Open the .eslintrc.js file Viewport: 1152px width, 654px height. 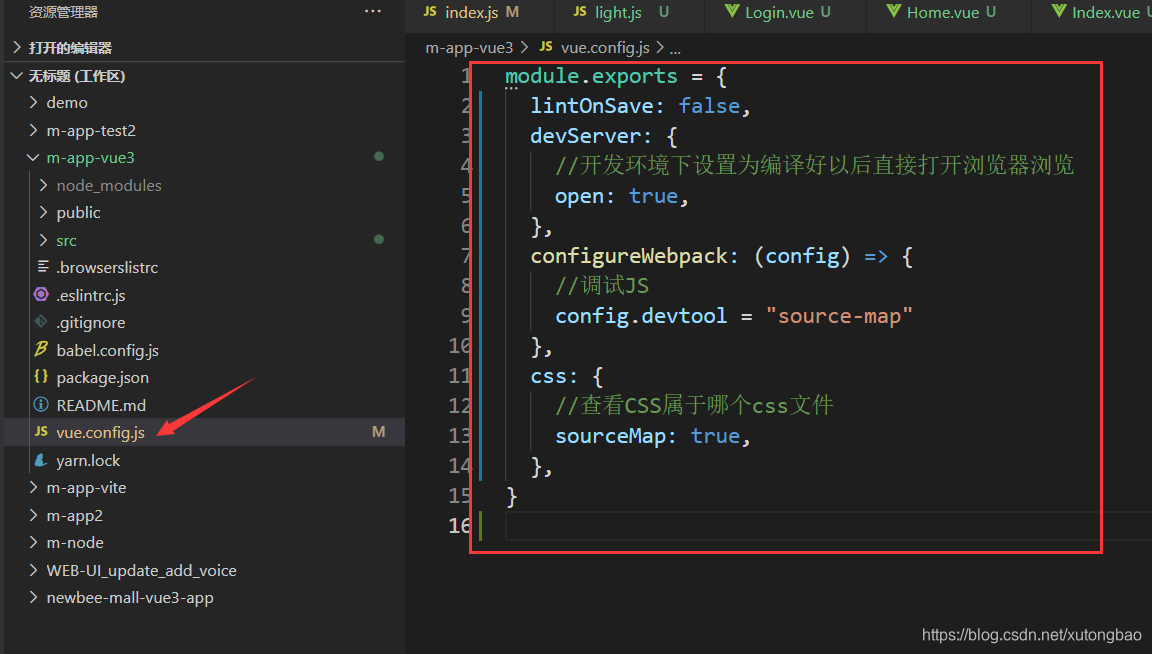coord(91,295)
